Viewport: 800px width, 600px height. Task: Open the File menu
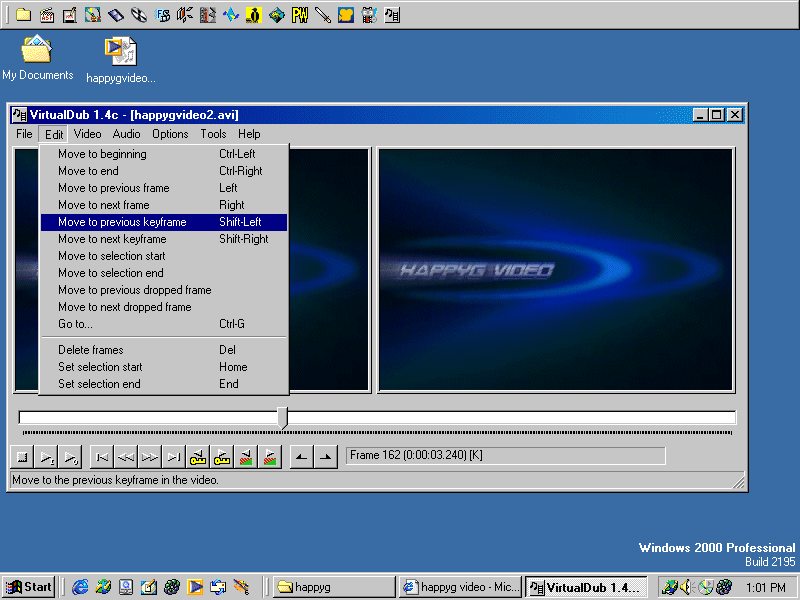(x=24, y=134)
